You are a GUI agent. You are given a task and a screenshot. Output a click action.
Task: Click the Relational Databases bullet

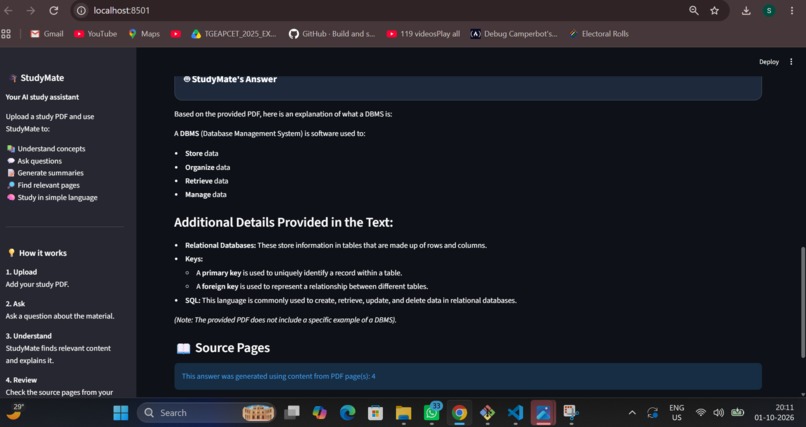(x=336, y=245)
